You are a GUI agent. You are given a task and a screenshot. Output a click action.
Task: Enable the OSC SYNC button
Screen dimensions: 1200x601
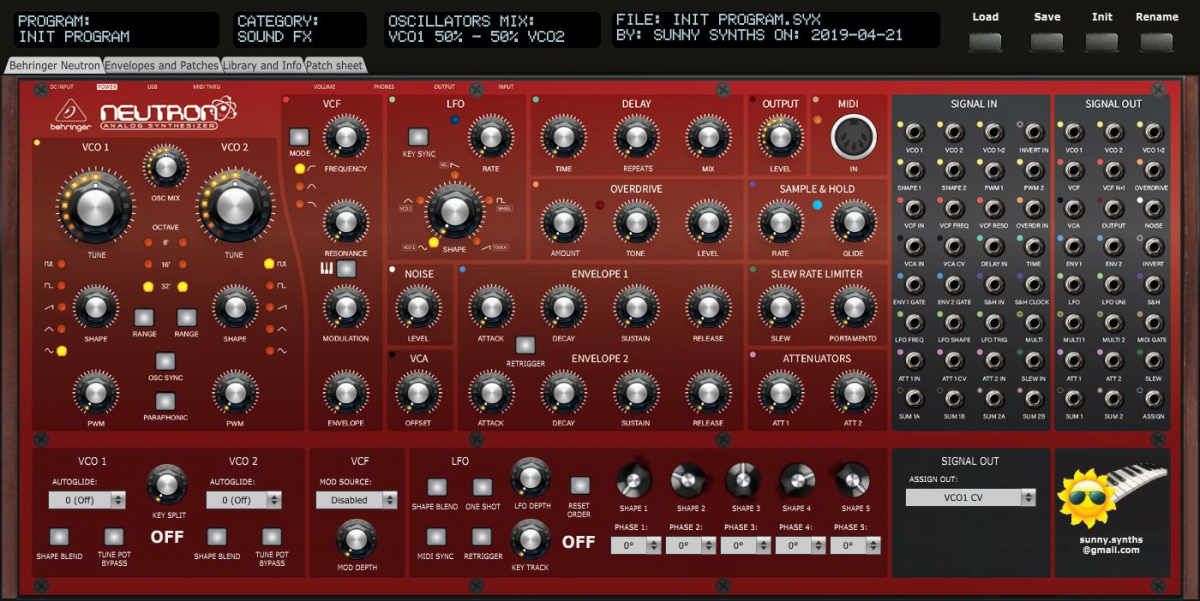pos(165,361)
